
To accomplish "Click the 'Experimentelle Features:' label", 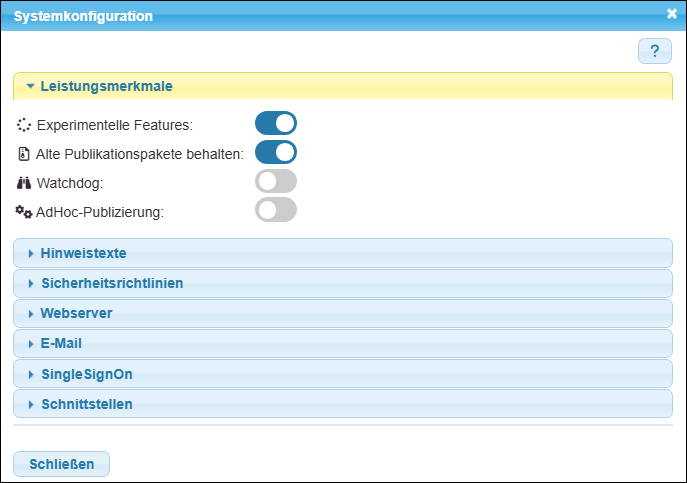I will point(115,125).
